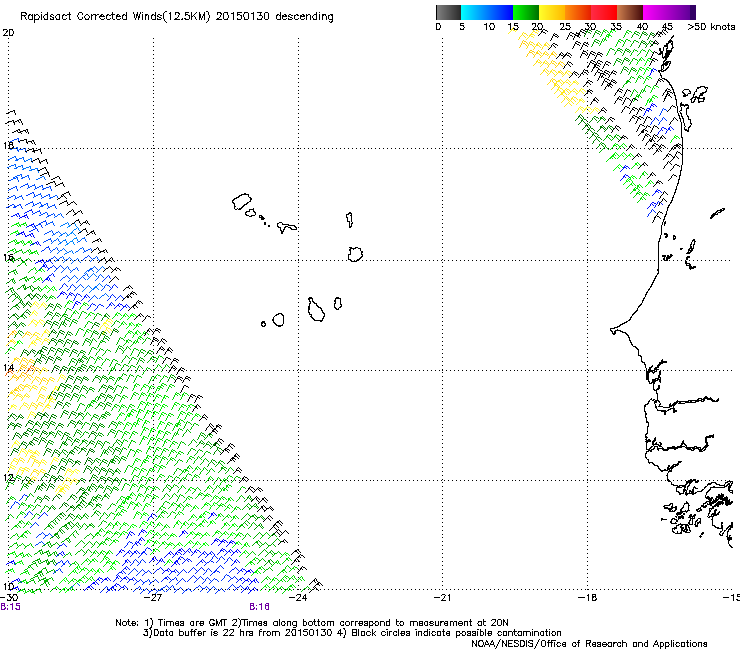740x650 pixels.
Task: Select the orange 25-30 knots legend swatch
Action: tap(578, 12)
